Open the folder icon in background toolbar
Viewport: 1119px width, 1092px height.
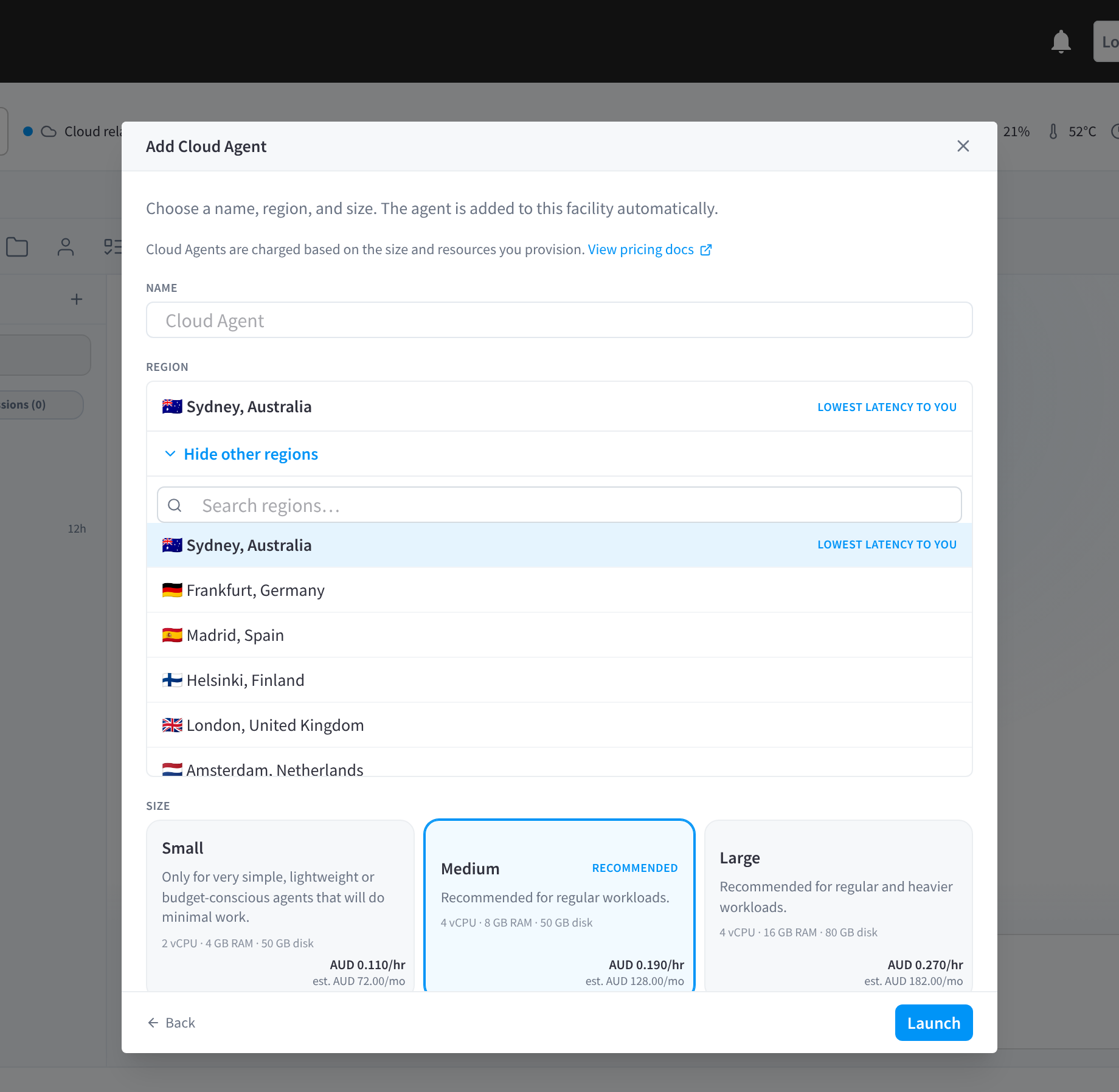[17, 247]
